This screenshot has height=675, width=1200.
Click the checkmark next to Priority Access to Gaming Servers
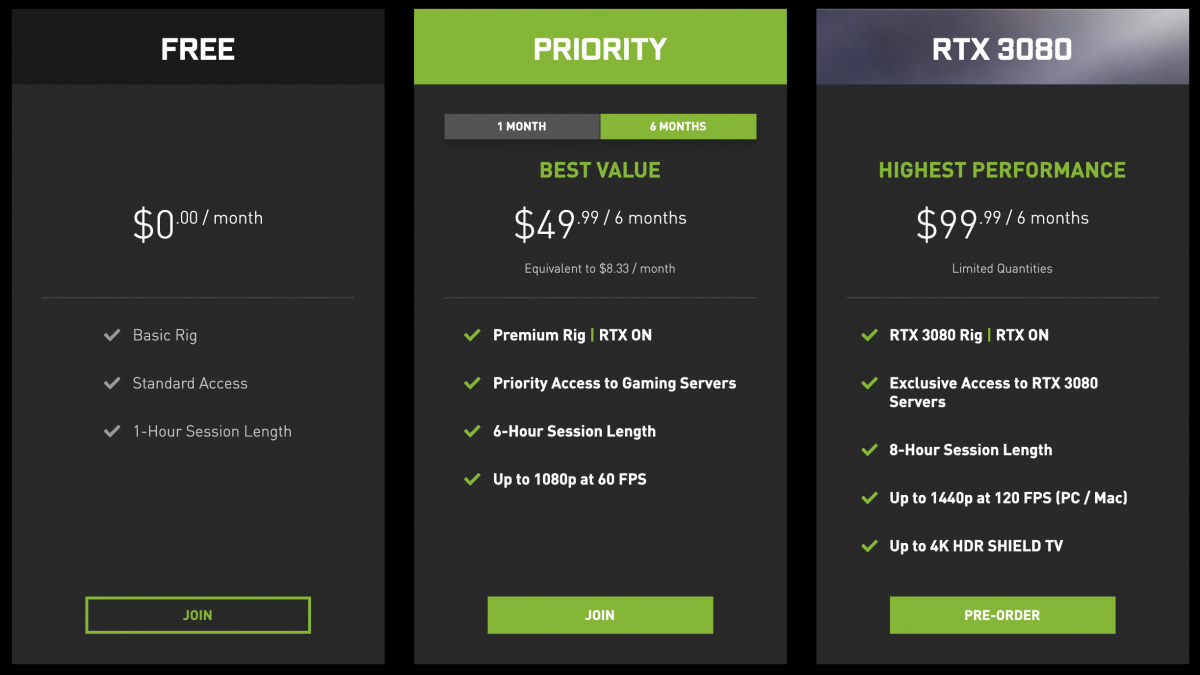tap(472, 383)
